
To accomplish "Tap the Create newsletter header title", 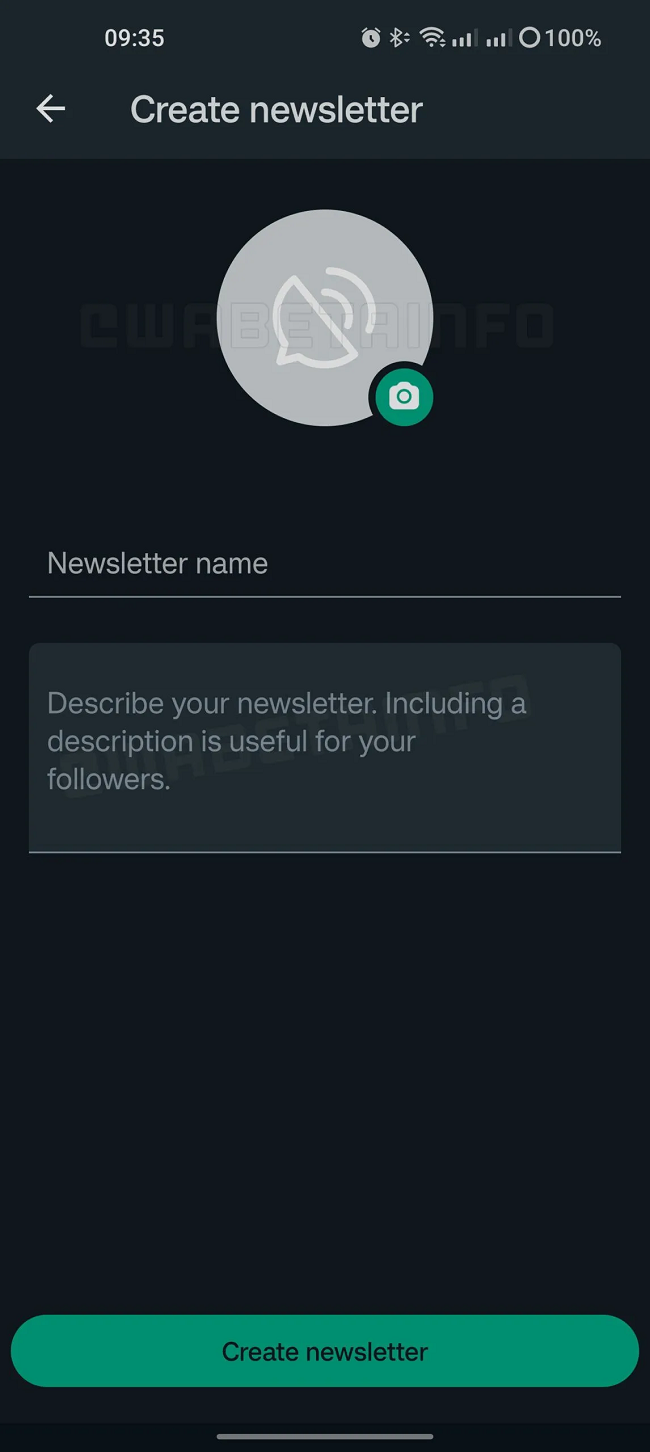I will tap(277, 109).
